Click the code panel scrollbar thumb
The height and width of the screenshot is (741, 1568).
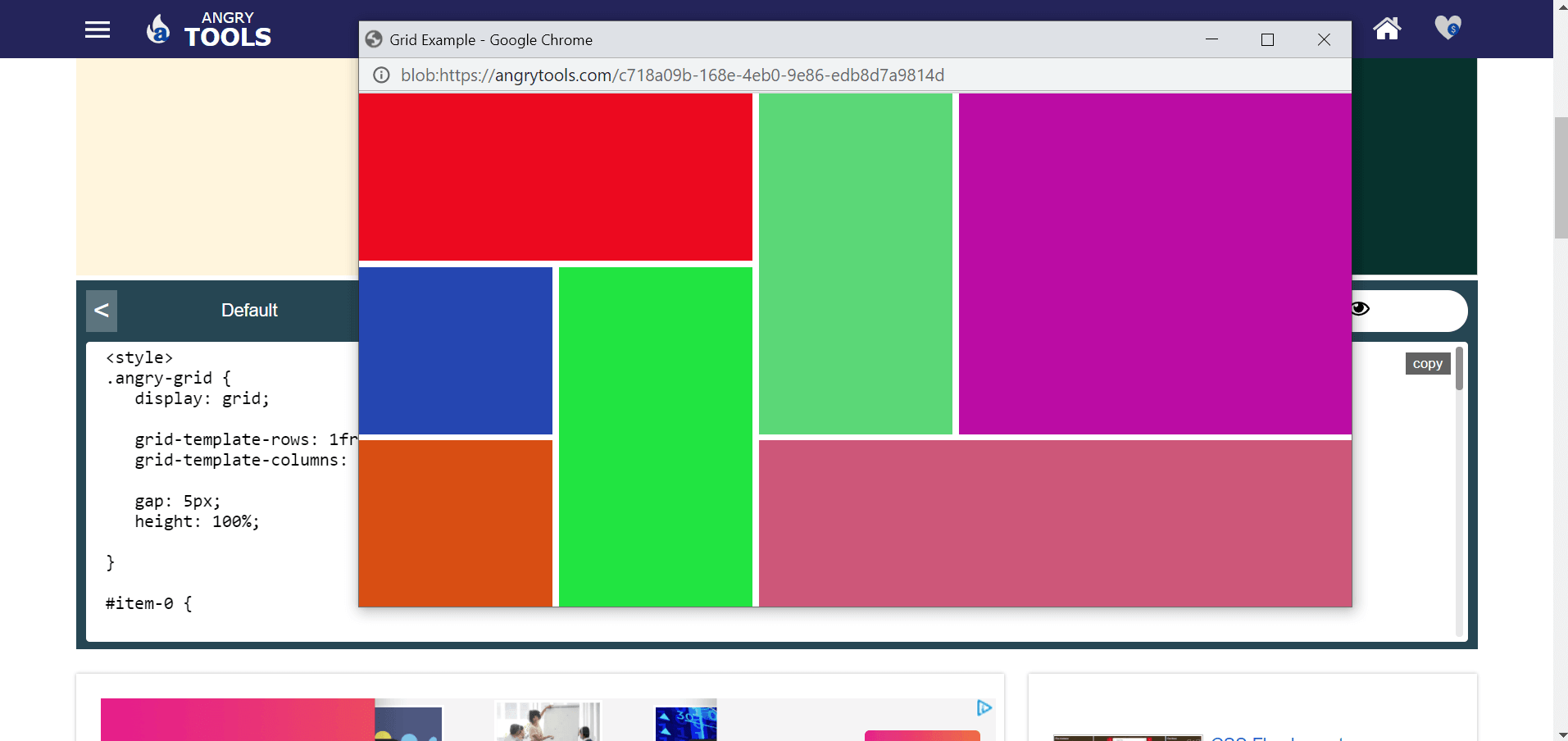point(1459,369)
